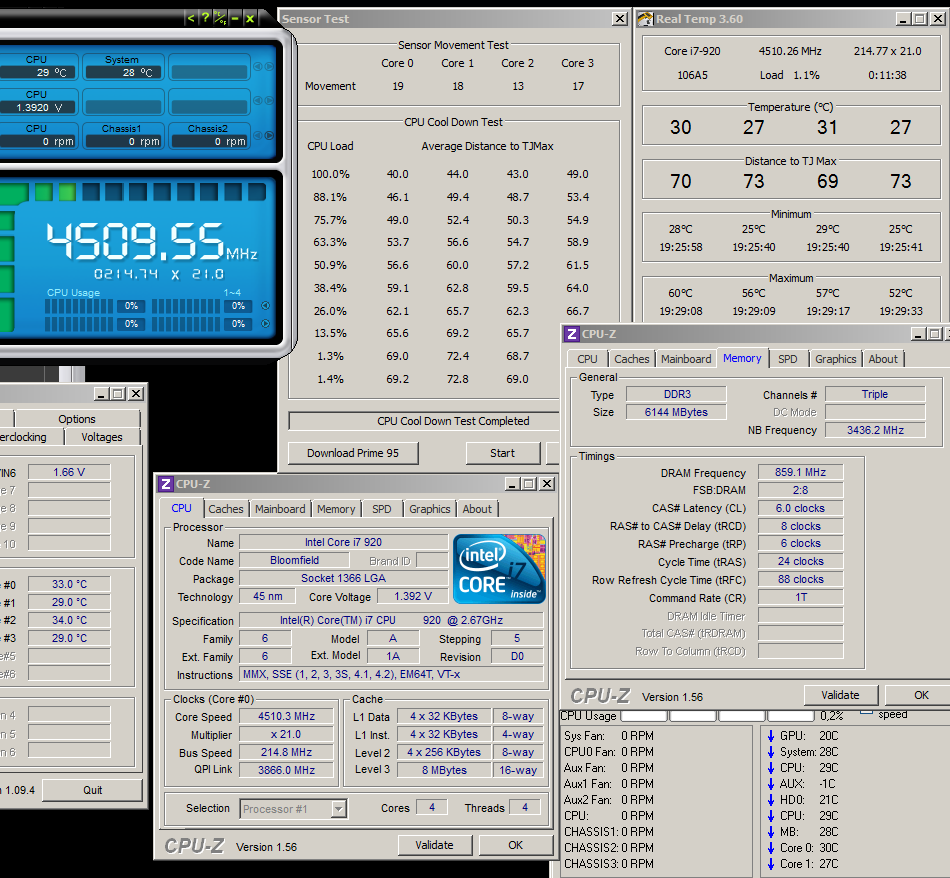Minimize monitor widget with green dash icon
Image resolution: width=950 pixels, height=878 pixels.
tap(235, 18)
